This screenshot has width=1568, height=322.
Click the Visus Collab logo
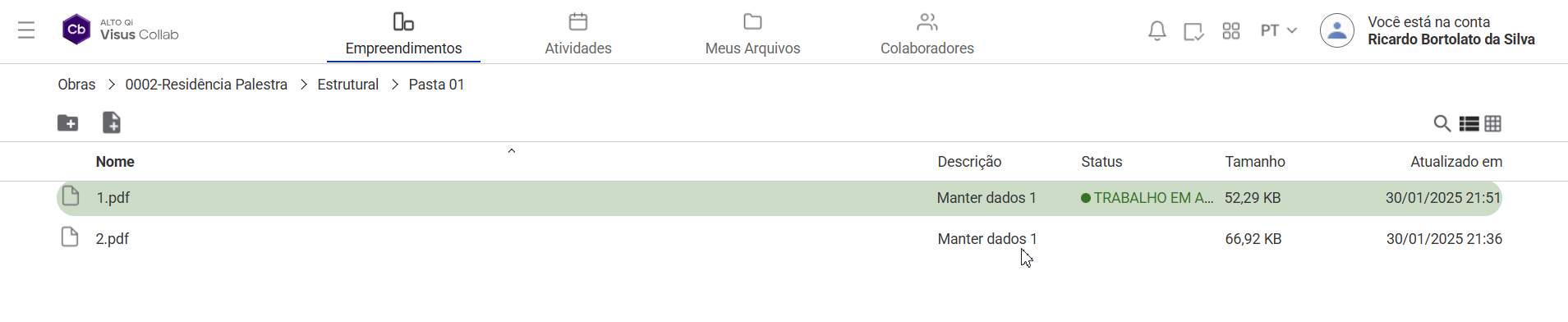pos(121,30)
